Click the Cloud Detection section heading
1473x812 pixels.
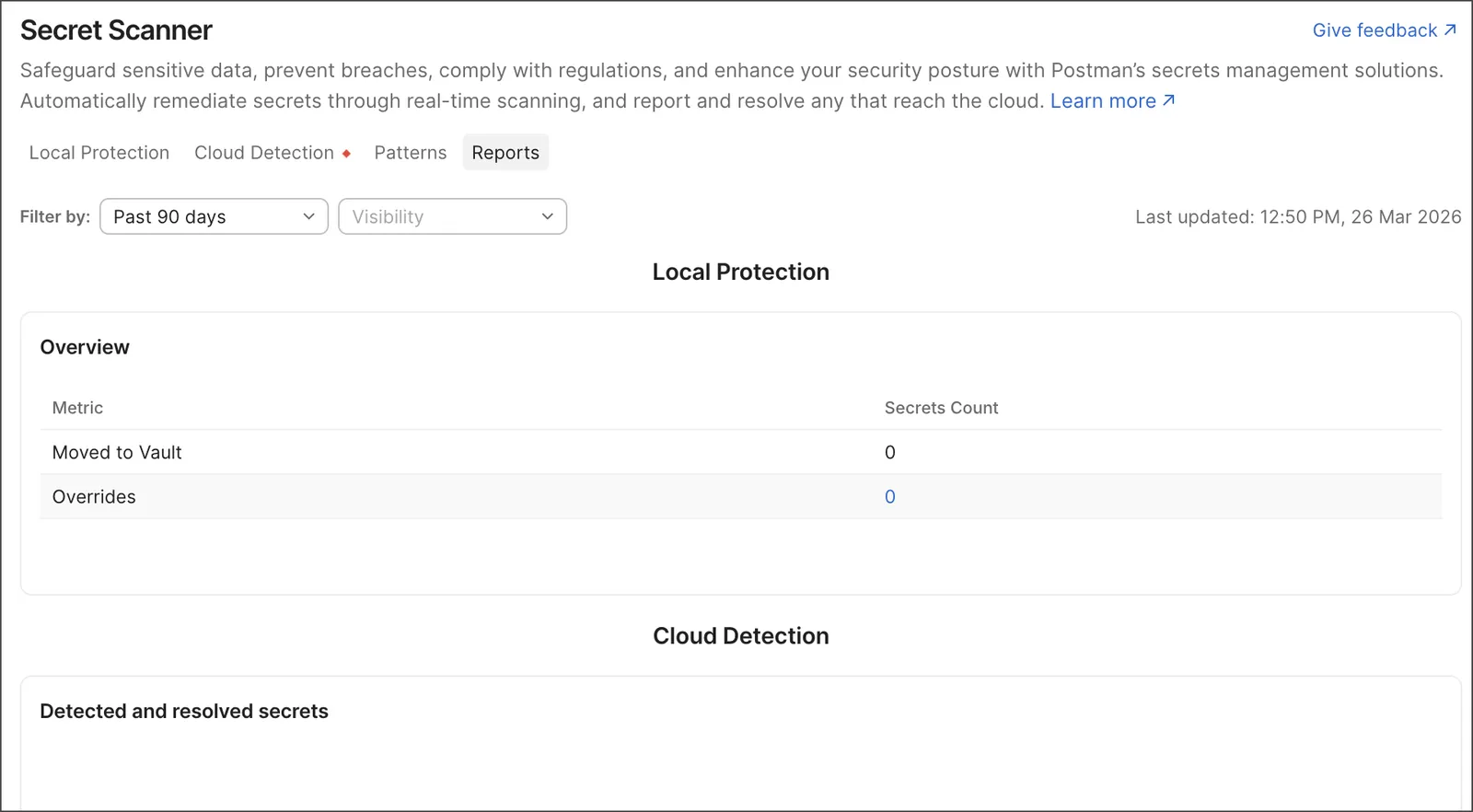tap(741, 636)
